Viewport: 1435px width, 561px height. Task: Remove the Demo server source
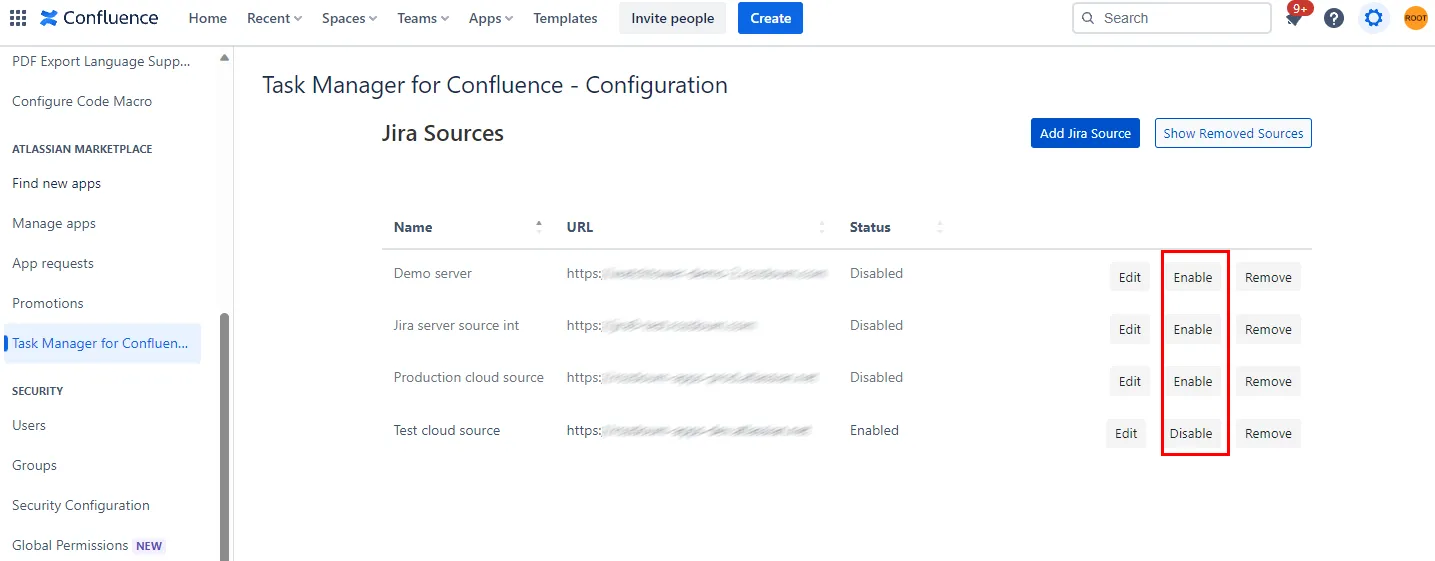1268,277
